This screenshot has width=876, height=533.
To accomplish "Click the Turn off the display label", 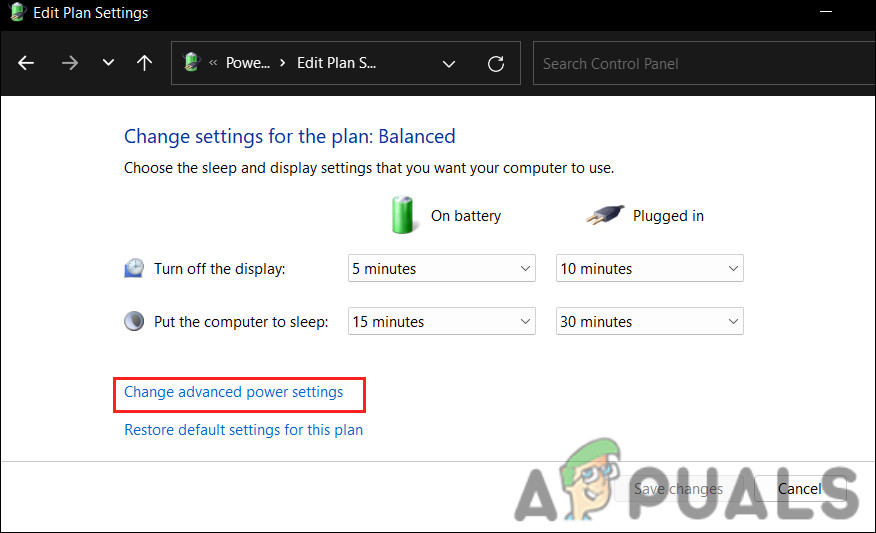I will (x=220, y=269).
